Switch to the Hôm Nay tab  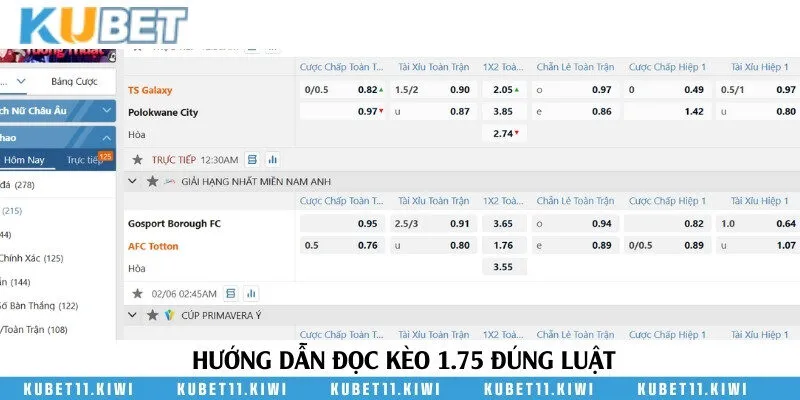click(x=25, y=160)
